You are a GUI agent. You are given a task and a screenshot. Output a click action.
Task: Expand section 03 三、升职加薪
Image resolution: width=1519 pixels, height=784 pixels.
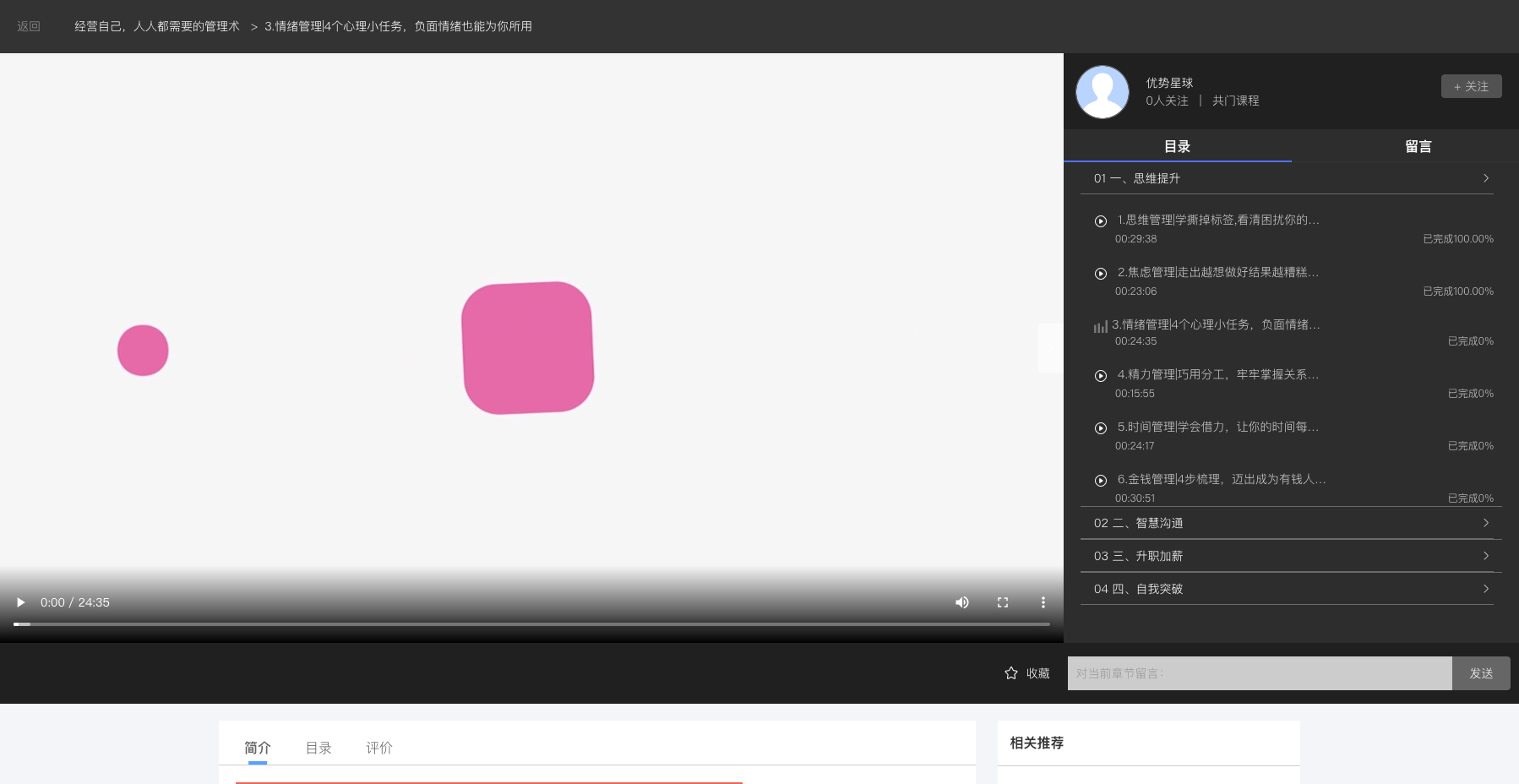1287,556
